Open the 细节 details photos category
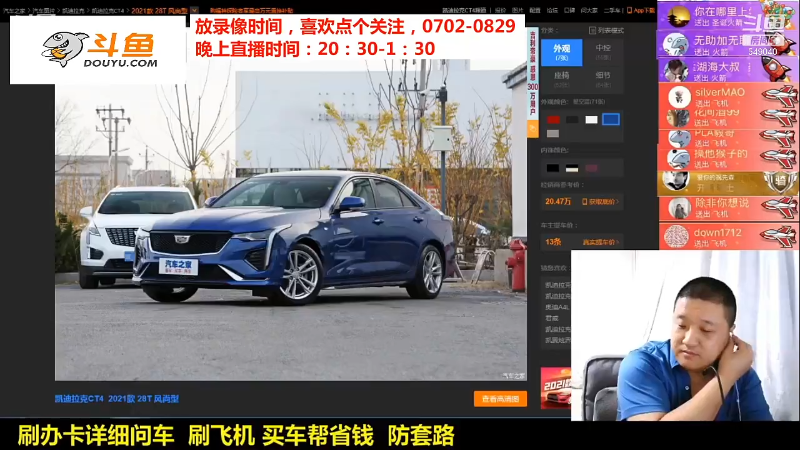 tap(603, 79)
